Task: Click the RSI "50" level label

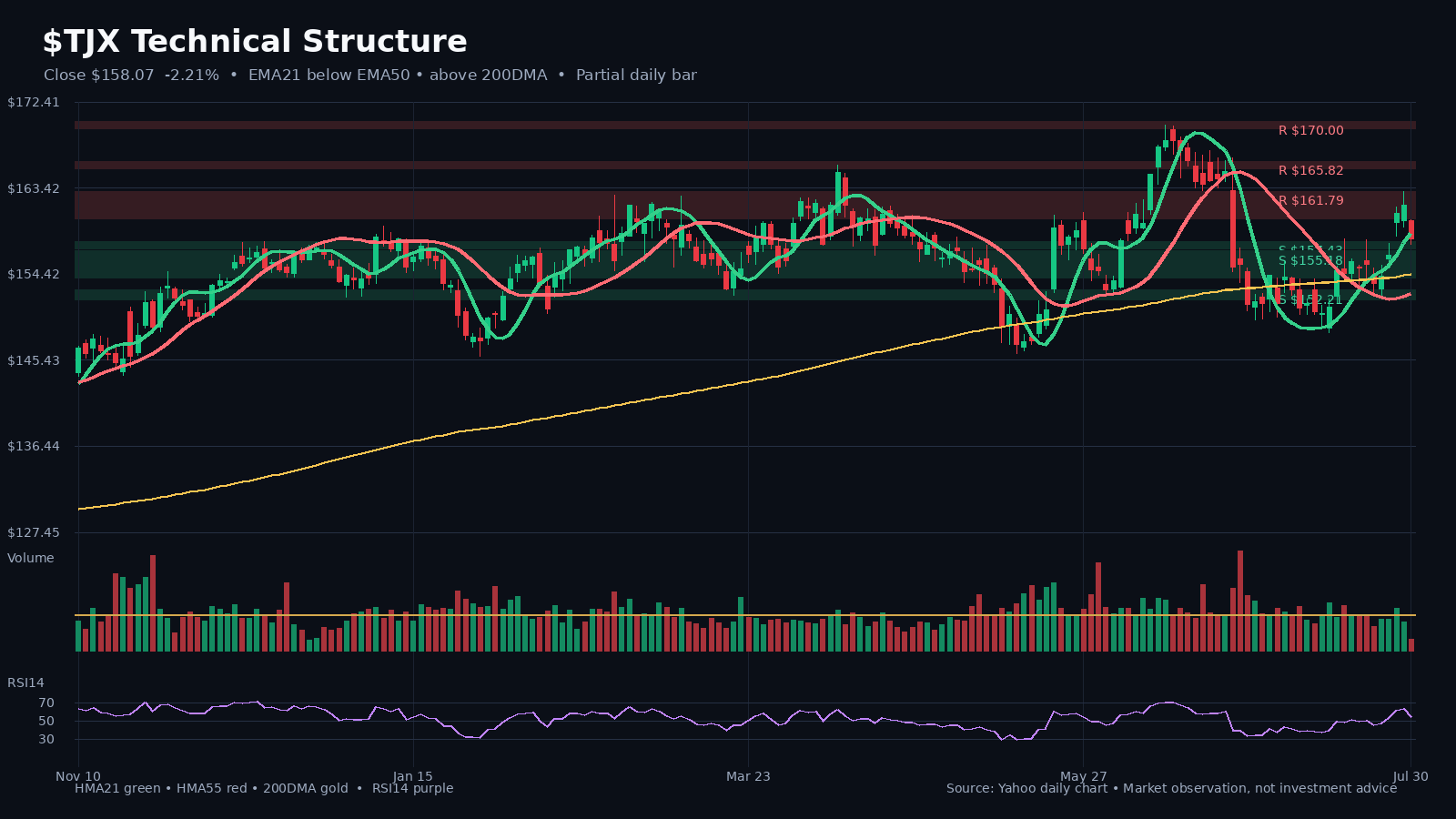Action: (x=46, y=722)
